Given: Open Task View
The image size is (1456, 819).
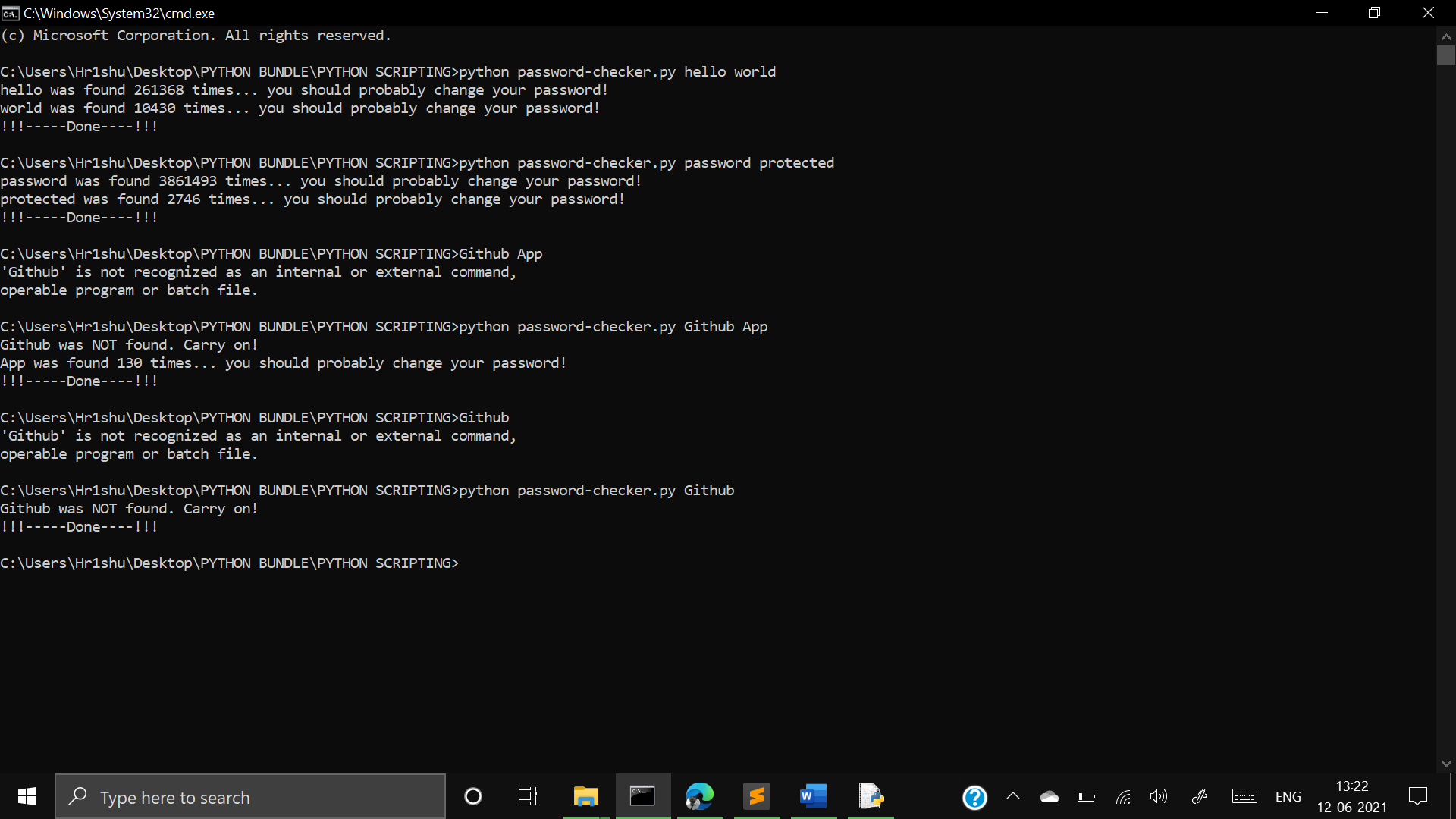Looking at the screenshot, I should pyautogui.click(x=527, y=796).
